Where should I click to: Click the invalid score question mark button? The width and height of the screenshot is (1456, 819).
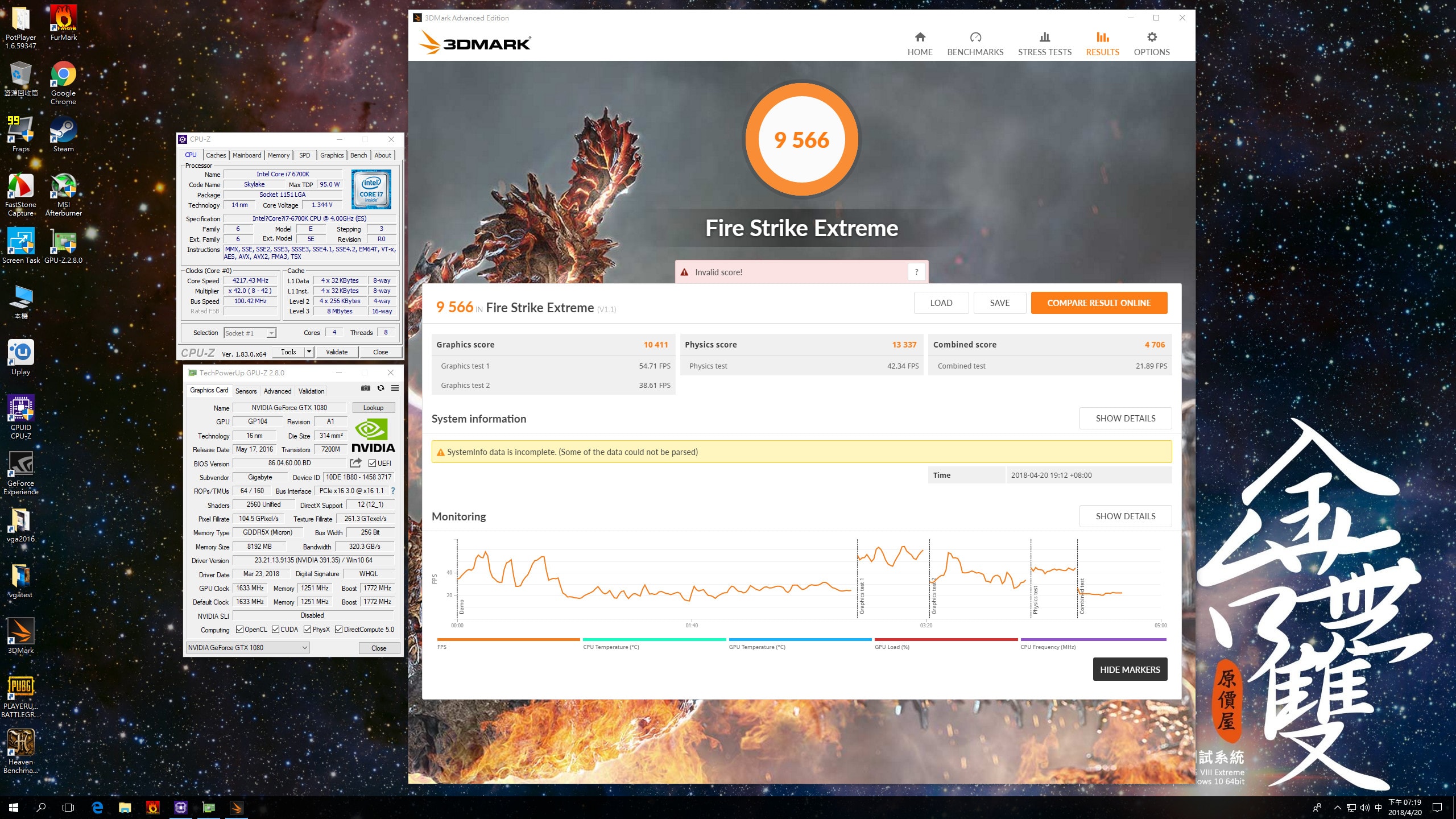click(916, 272)
